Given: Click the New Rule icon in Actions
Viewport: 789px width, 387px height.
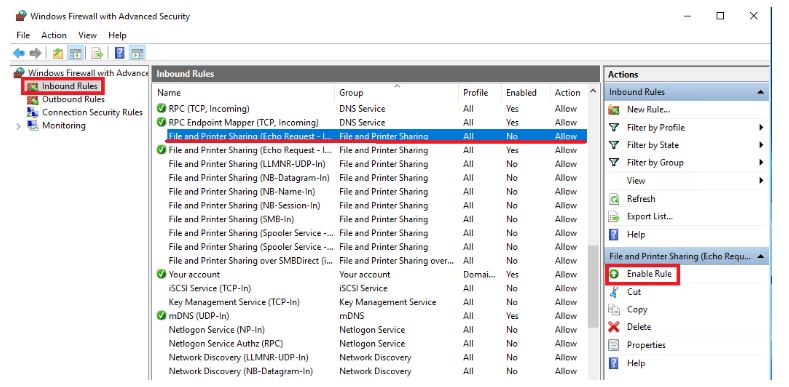Looking at the screenshot, I should pyautogui.click(x=614, y=110).
